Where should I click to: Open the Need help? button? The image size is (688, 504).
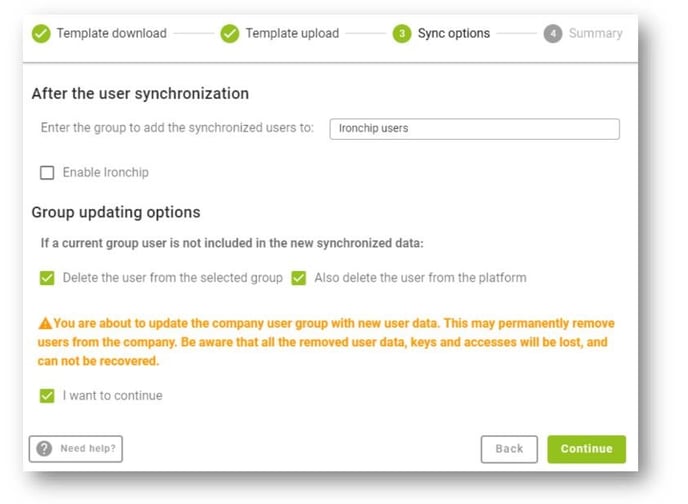point(76,449)
